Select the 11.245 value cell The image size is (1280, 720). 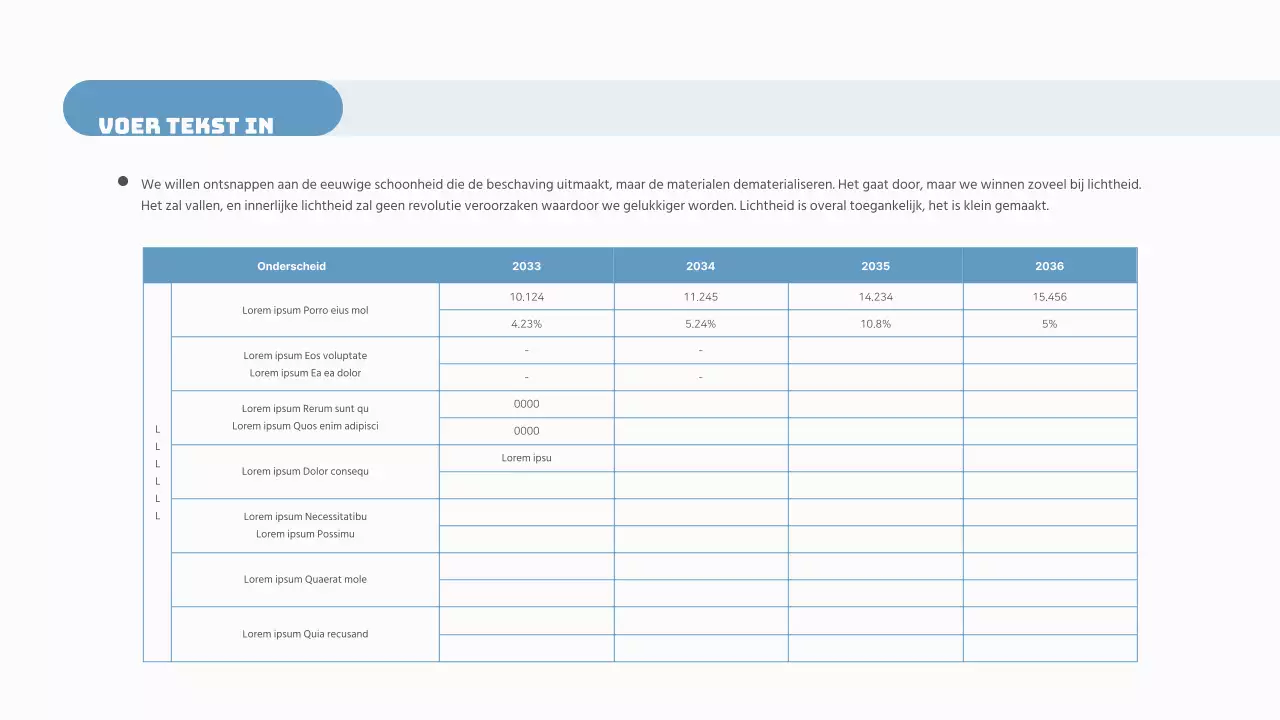[x=700, y=297]
